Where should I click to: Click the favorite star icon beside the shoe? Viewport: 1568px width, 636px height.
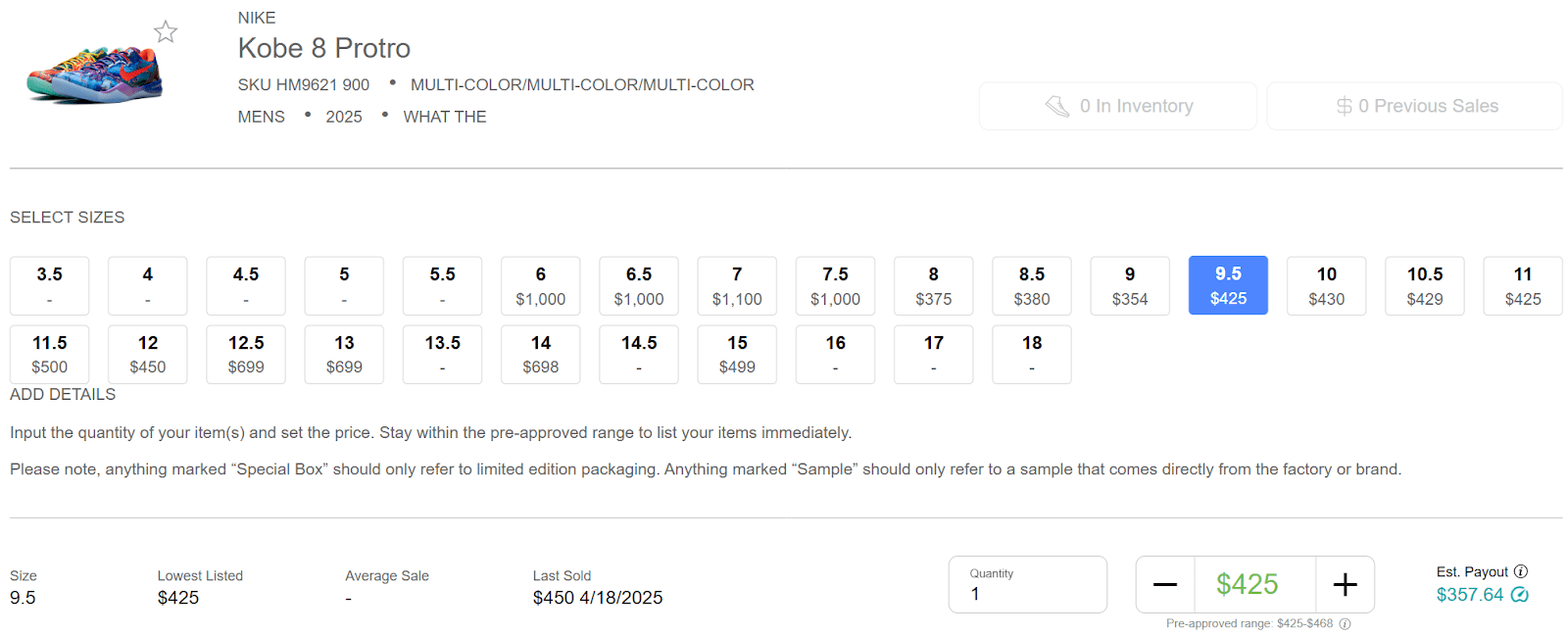tap(166, 31)
